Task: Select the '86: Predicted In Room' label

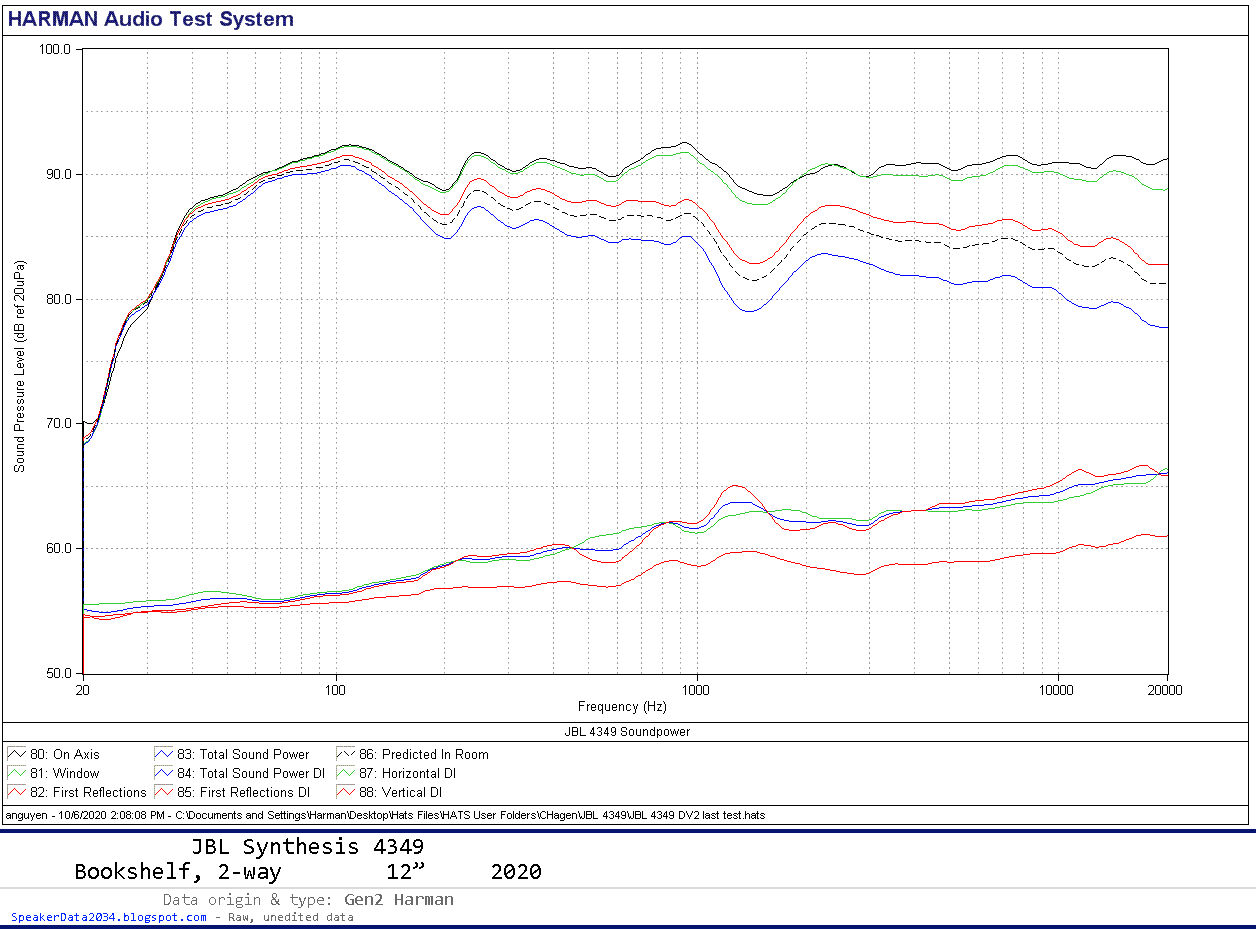Action: click(424, 754)
